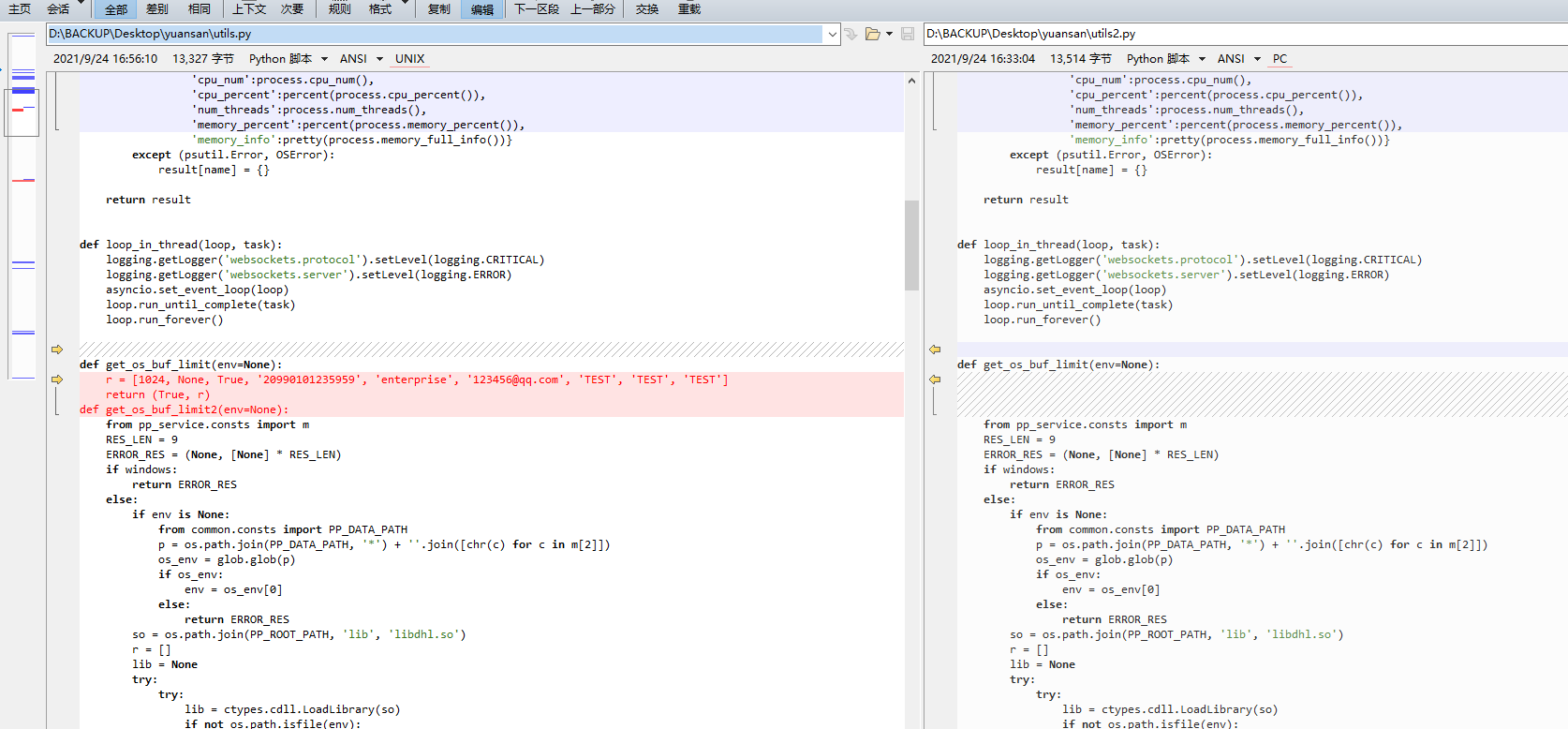
Task: Click the left pane vertical scrollbar thumb
Action: pos(911,245)
